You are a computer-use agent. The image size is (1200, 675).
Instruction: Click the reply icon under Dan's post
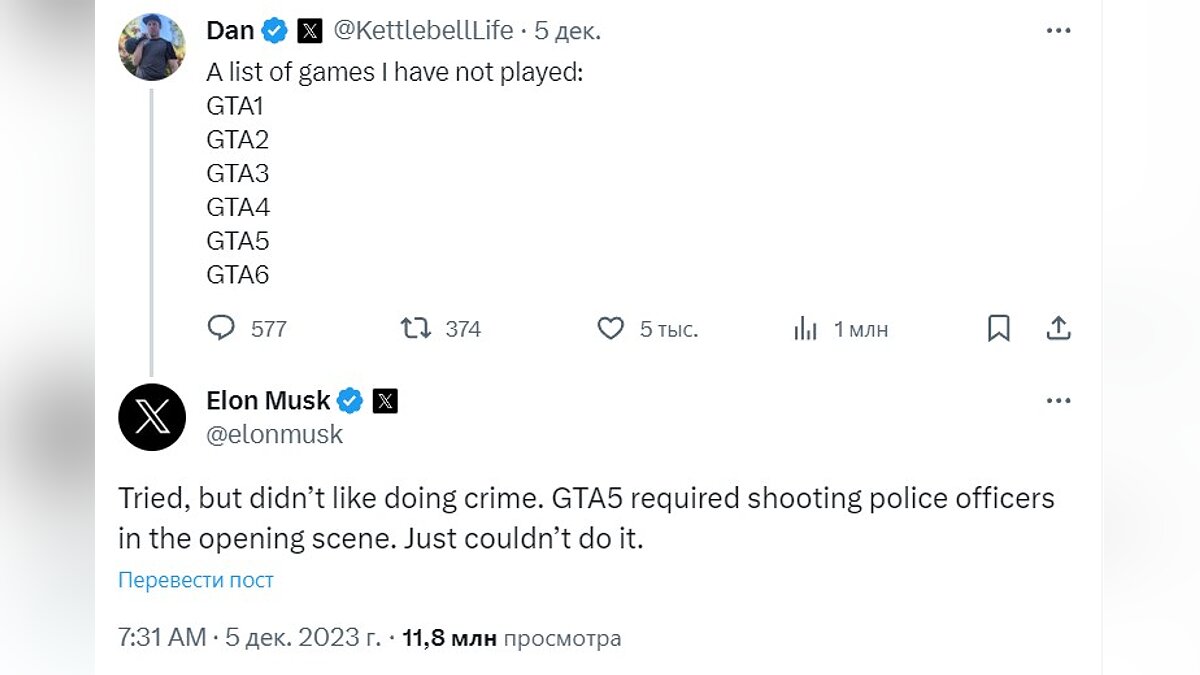[221, 328]
